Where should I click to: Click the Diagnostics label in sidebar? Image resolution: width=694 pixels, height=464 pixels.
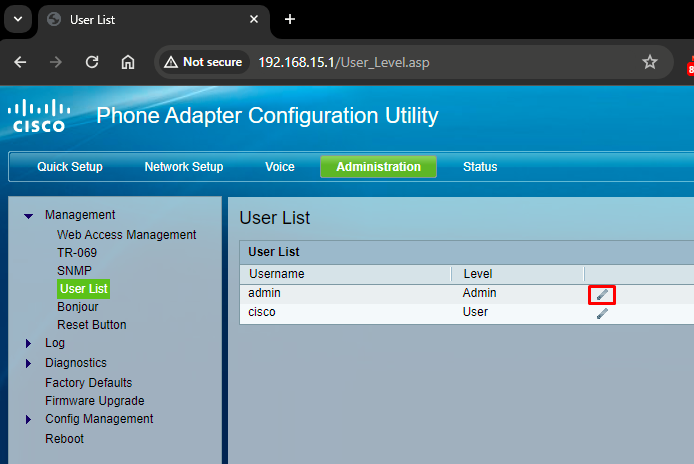point(76,363)
